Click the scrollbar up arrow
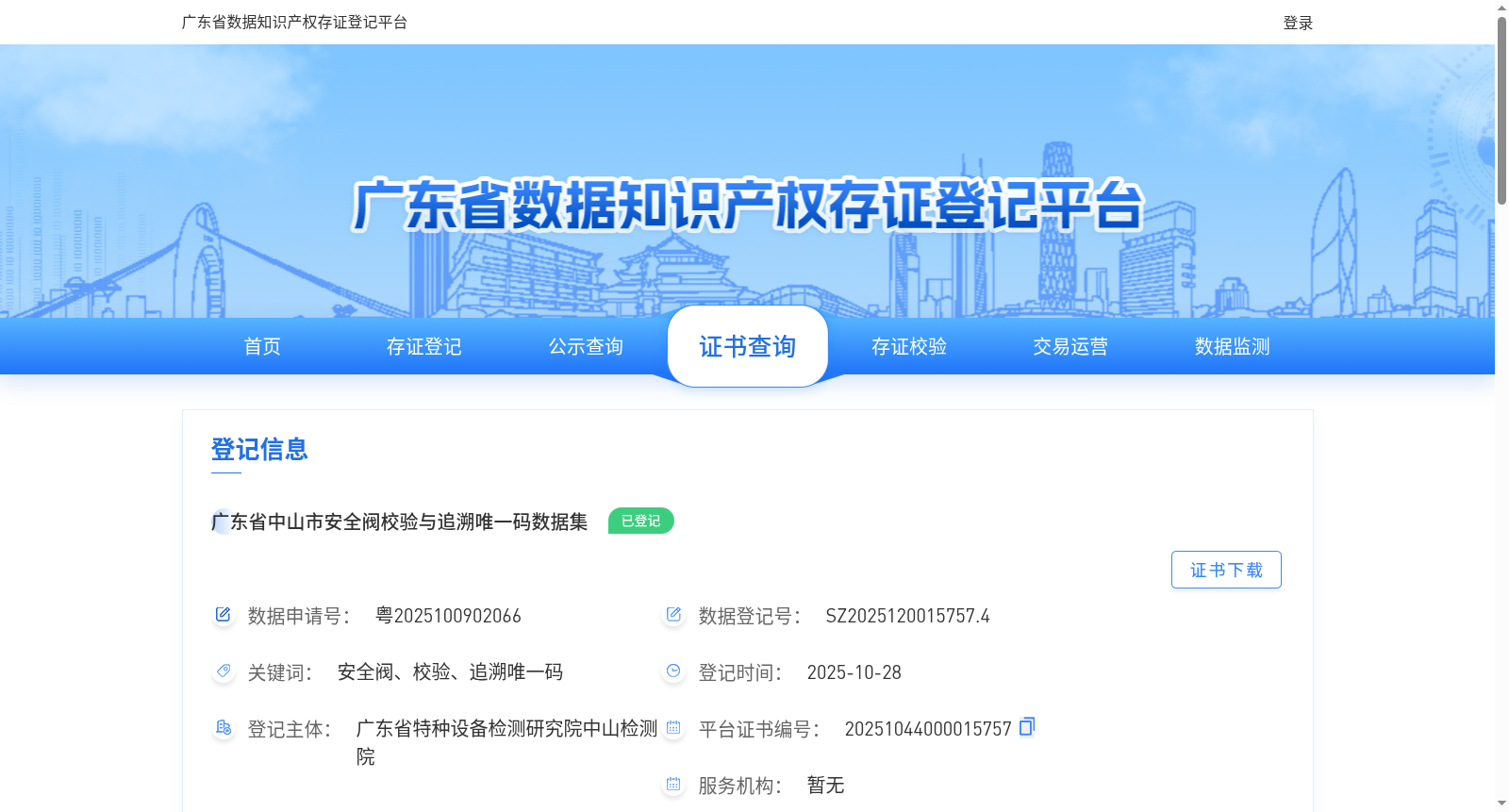This screenshot has width=1509, height=812. (x=1501, y=8)
